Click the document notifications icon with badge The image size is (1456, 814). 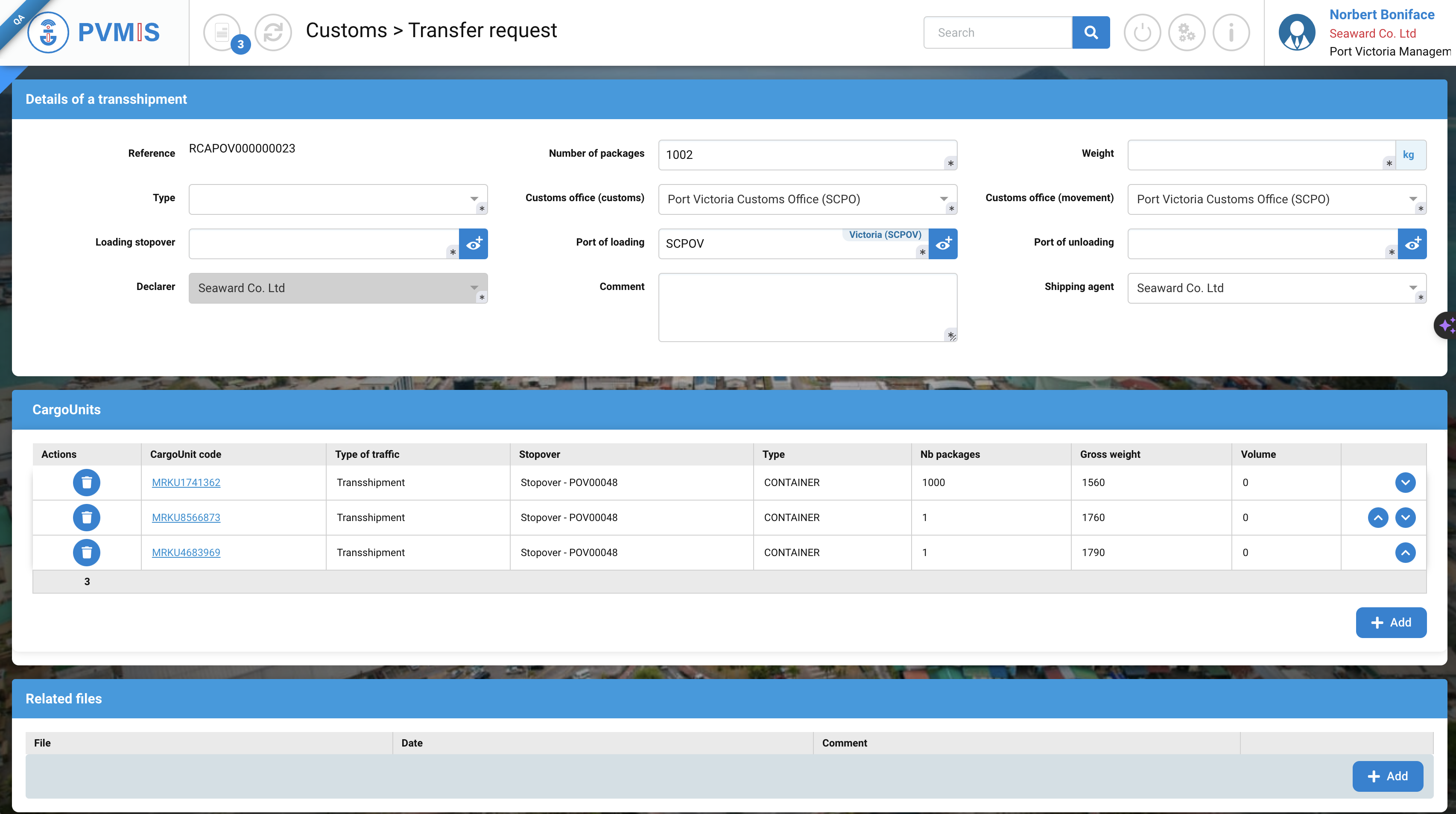222,32
